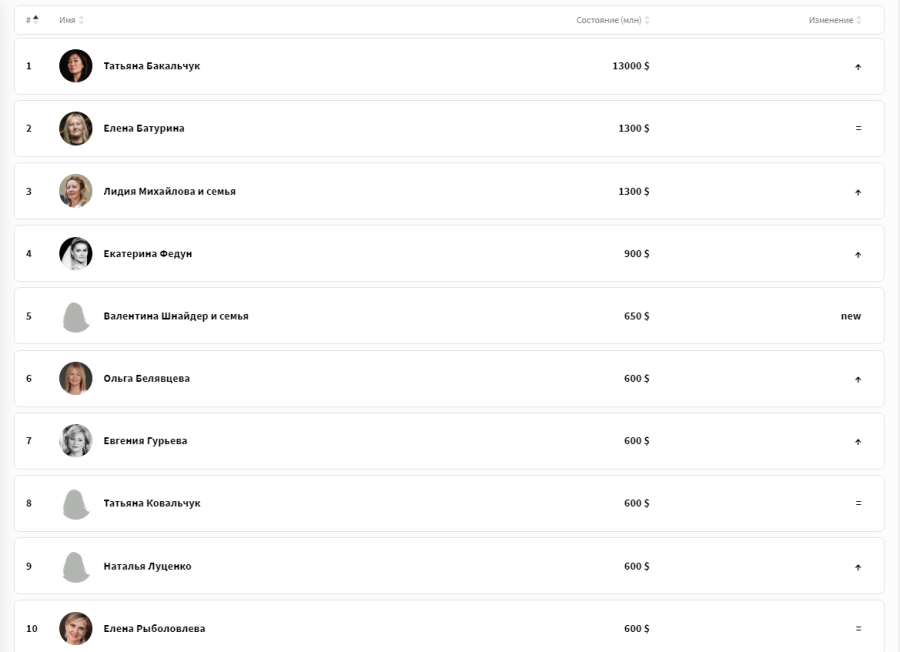Open Ольга Белявцева name link
This screenshot has height=652, width=900.
[x=146, y=379]
